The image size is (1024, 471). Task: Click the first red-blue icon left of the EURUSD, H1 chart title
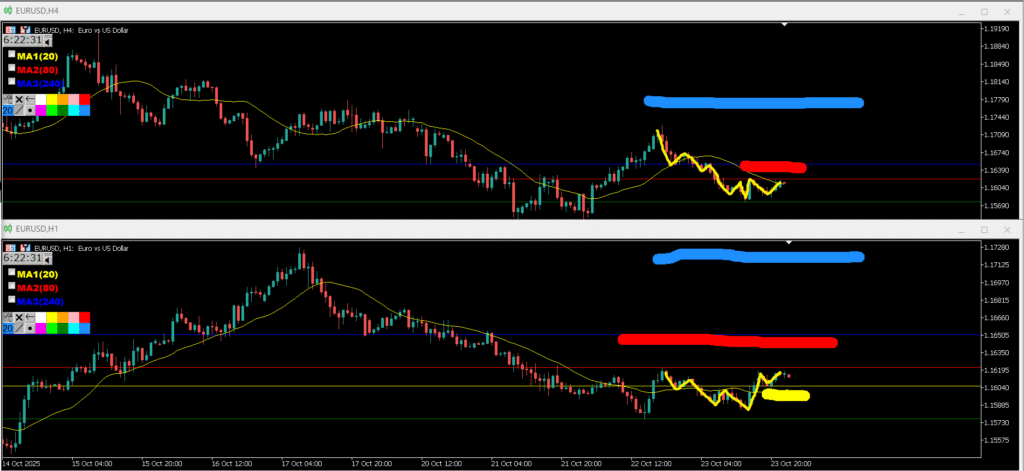coord(10,248)
